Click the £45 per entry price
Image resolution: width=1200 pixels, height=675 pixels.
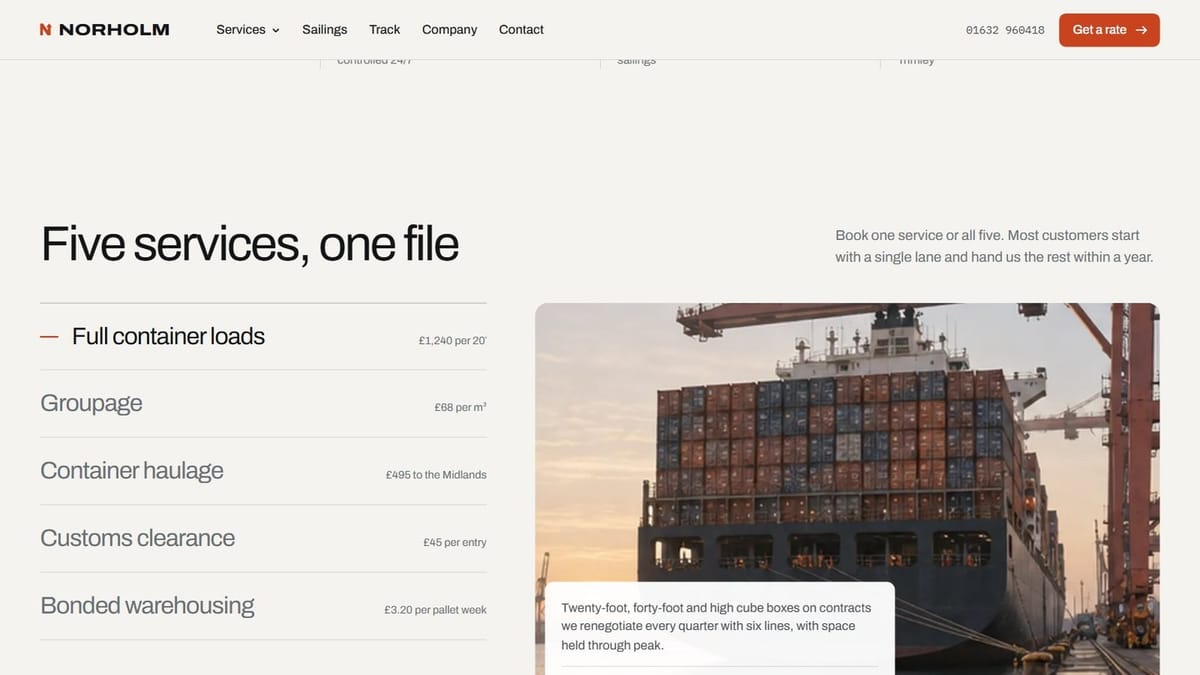(x=455, y=543)
